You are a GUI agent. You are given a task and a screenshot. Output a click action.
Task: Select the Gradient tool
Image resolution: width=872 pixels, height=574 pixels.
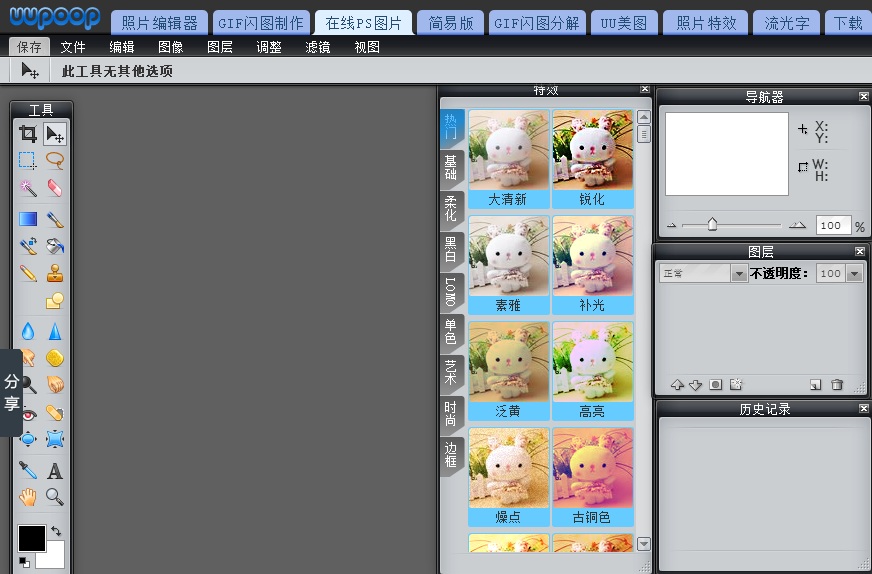(28, 219)
